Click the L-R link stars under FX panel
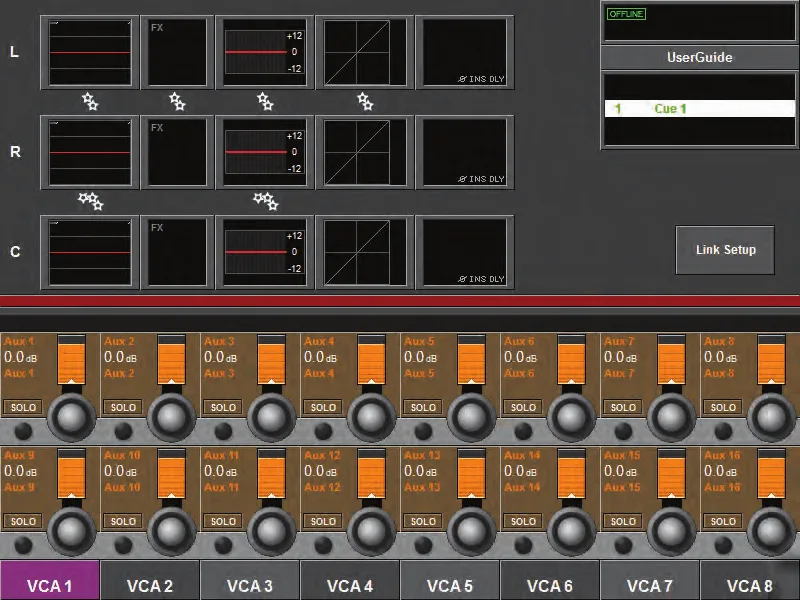Viewport: 800px width, 600px height. [177, 101]
